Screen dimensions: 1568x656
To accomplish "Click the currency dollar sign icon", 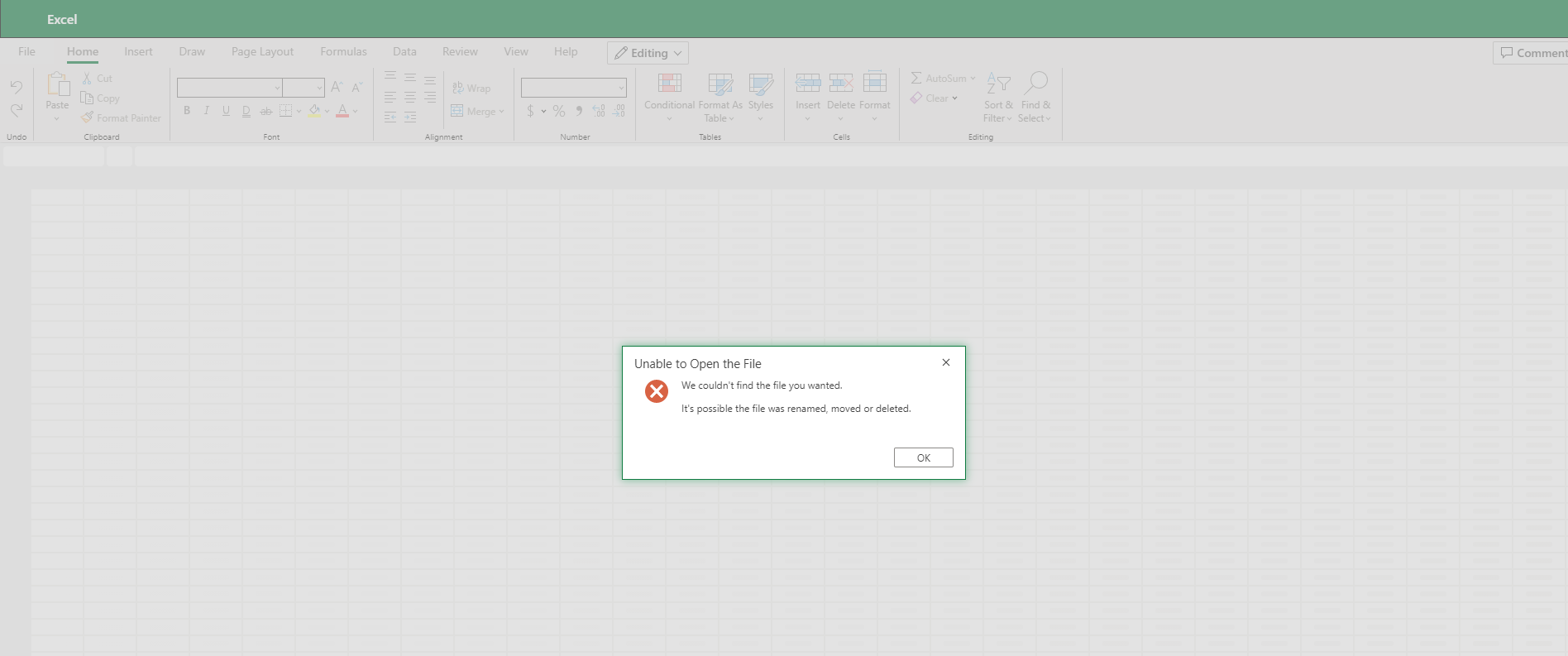I will pyautogui.click(x=530, y=111).
